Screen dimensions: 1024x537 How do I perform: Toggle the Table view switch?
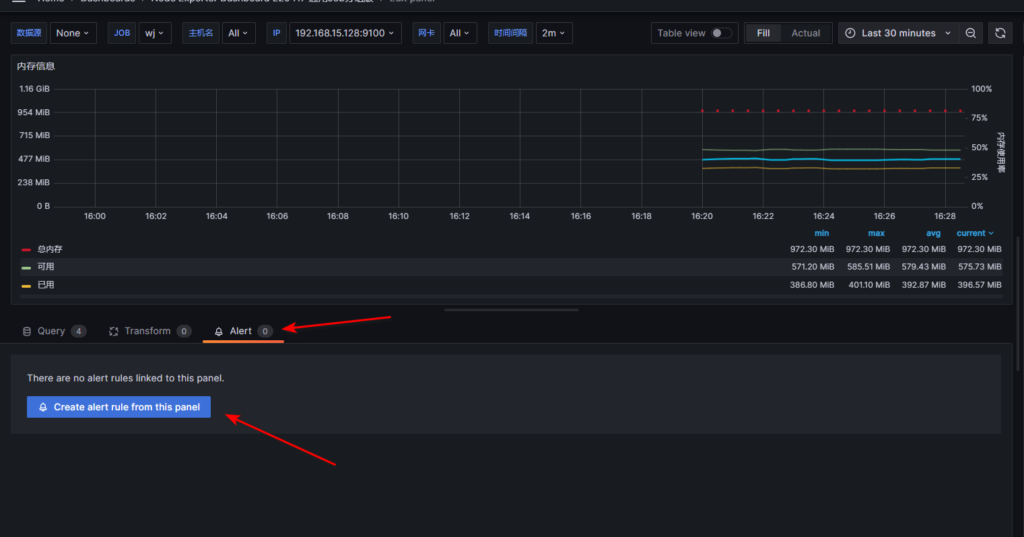click(720, 33)
